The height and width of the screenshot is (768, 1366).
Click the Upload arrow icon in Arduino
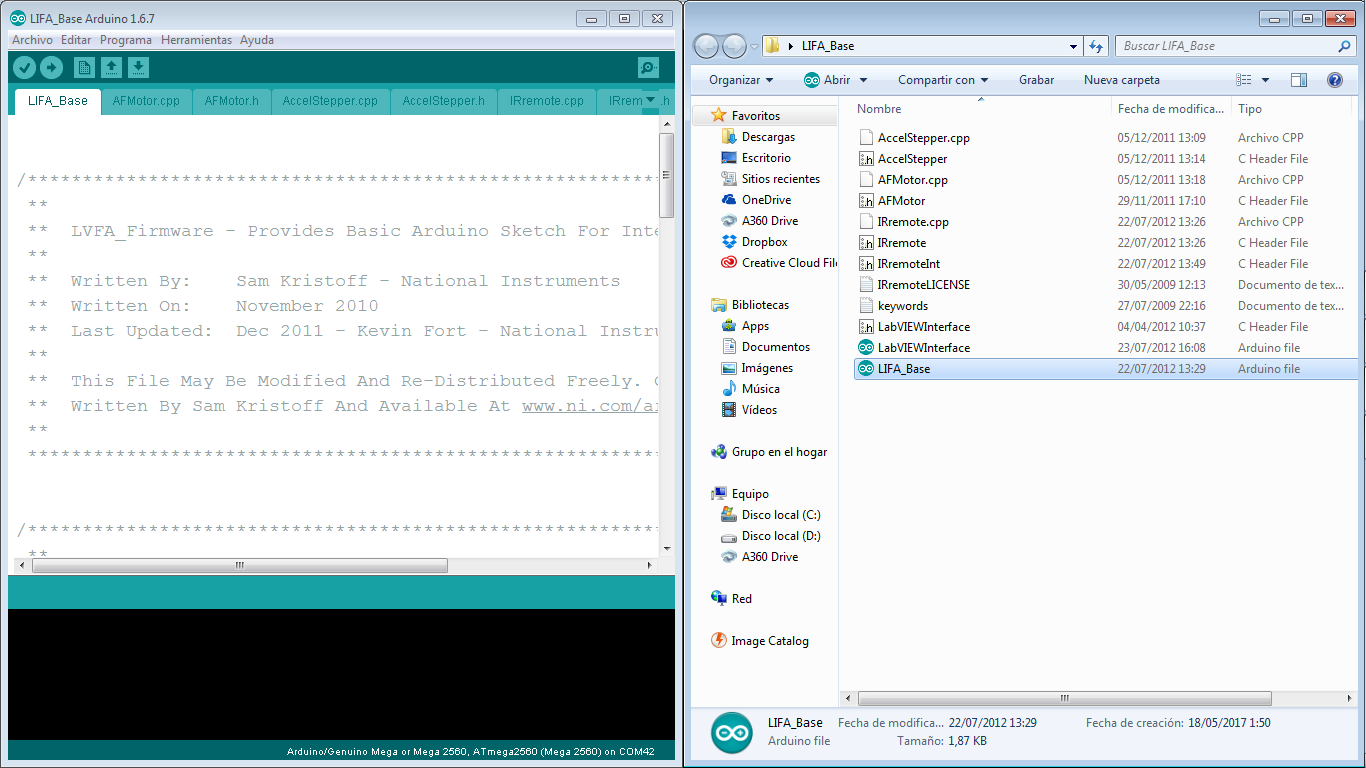pyautogui.click(x=51, y=67)
